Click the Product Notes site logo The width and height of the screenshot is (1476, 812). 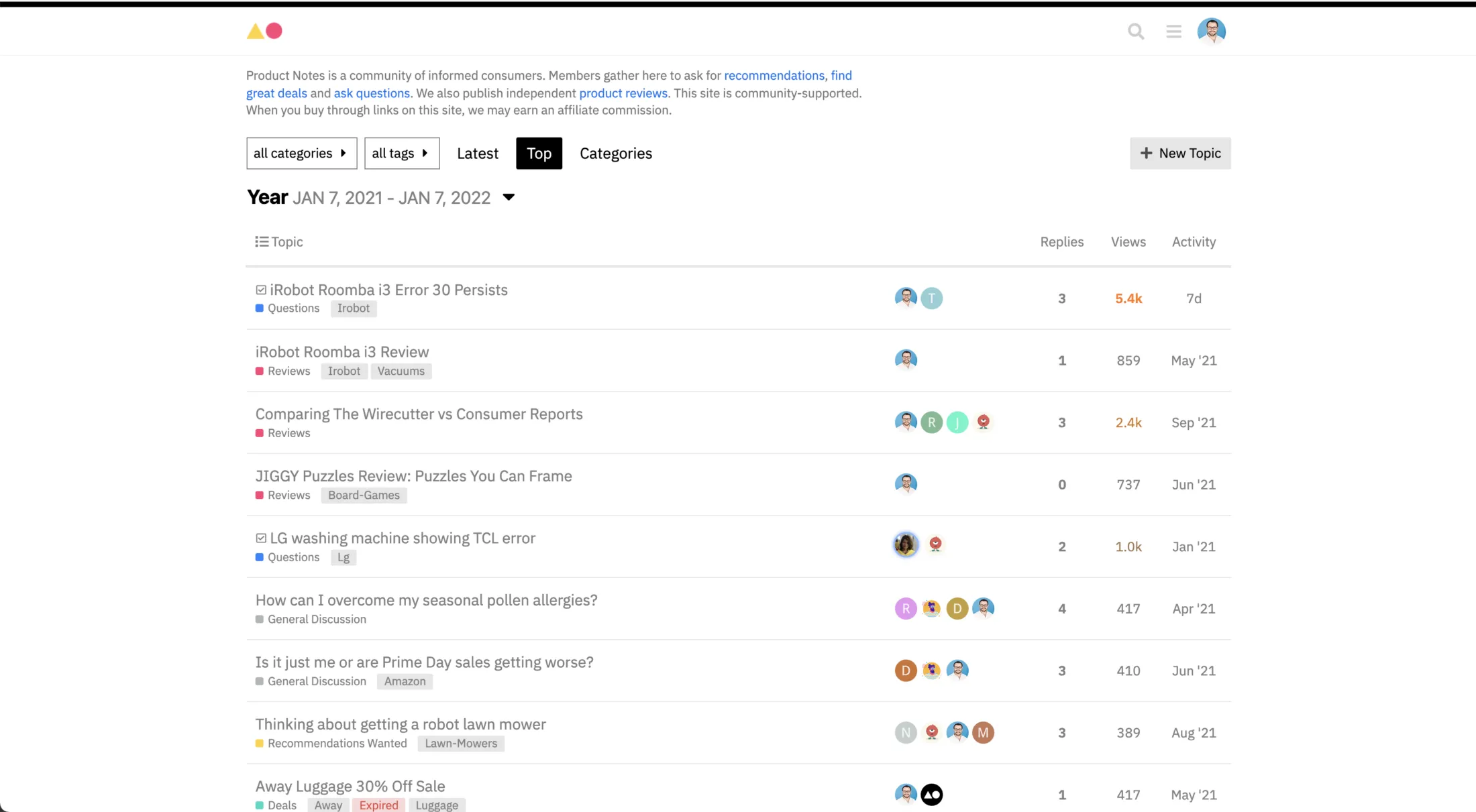tap(264, 31)
